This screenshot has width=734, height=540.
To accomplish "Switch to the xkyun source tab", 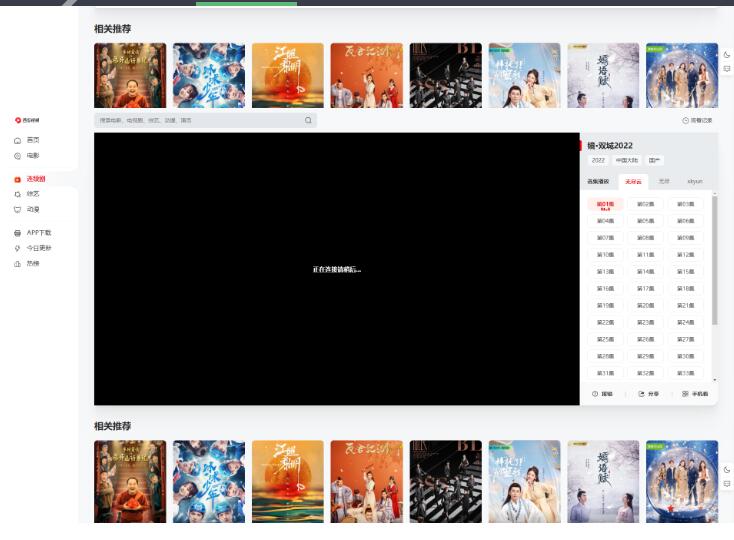I will 694,182.
